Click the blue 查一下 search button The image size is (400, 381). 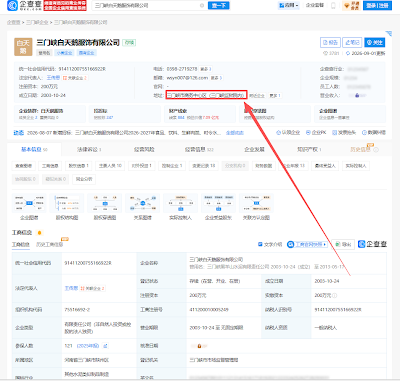pos(219,5)
